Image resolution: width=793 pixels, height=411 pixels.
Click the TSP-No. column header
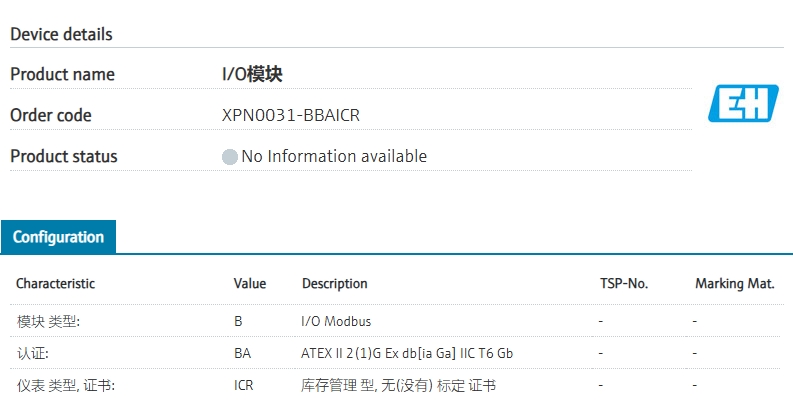[x=624, y=283]
